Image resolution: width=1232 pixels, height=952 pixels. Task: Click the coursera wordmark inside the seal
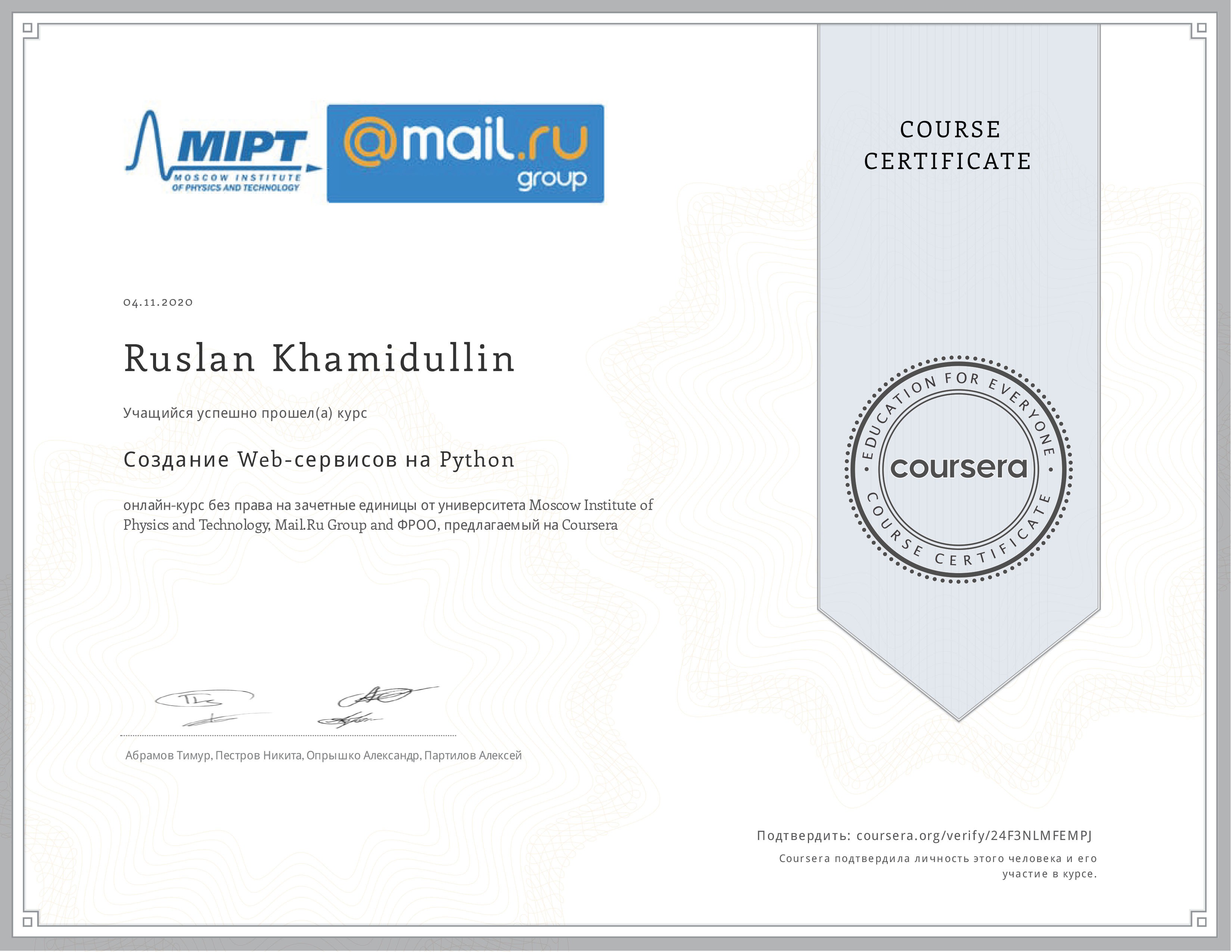[x=958, y=468]
